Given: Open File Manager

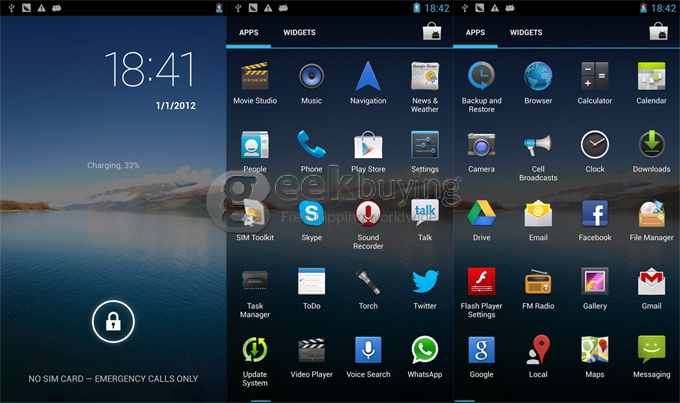Looking at the screenshot, I should [651, 213].
